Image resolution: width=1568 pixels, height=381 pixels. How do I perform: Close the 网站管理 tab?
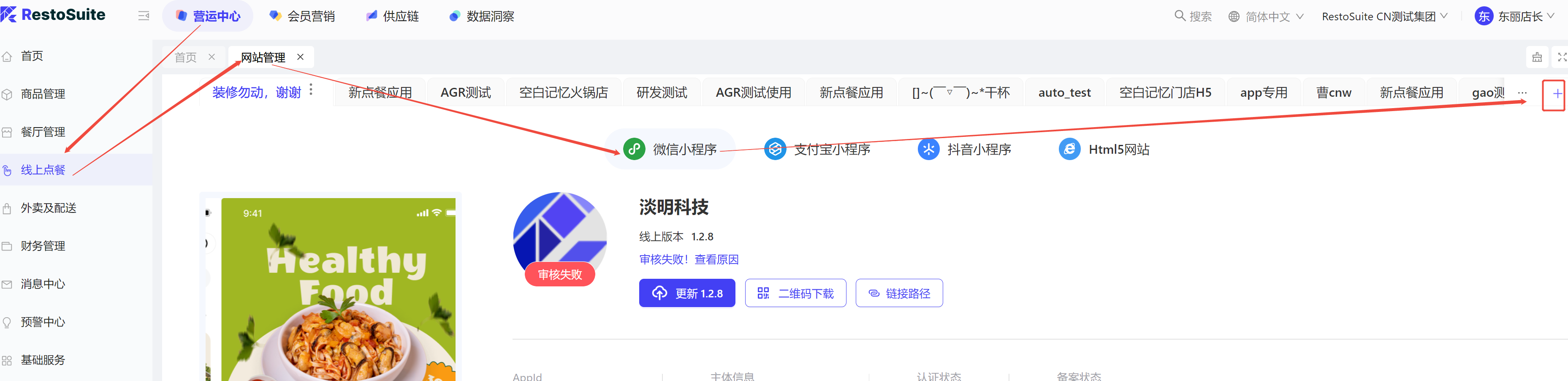click(300, 57)
